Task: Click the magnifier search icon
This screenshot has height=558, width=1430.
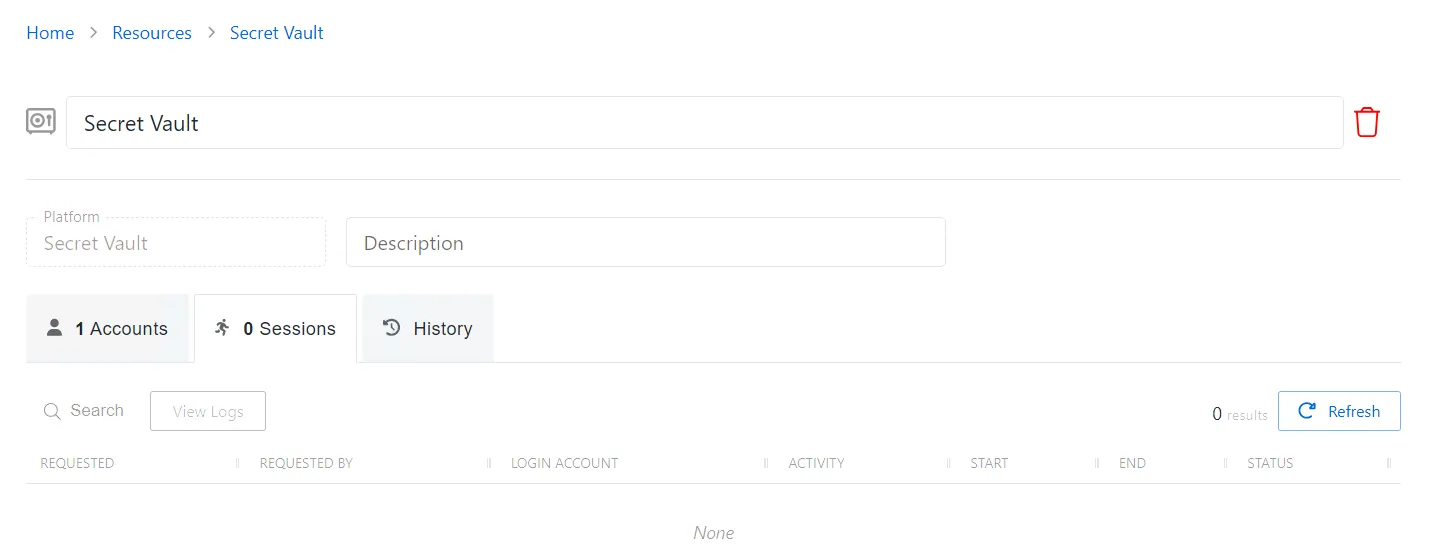Action: (x=52, y=411)
